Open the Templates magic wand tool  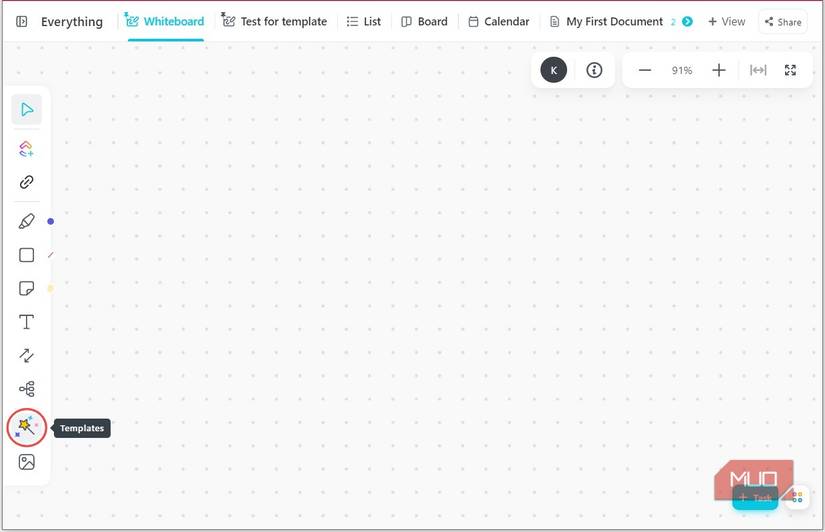click(x=26, y=427)
